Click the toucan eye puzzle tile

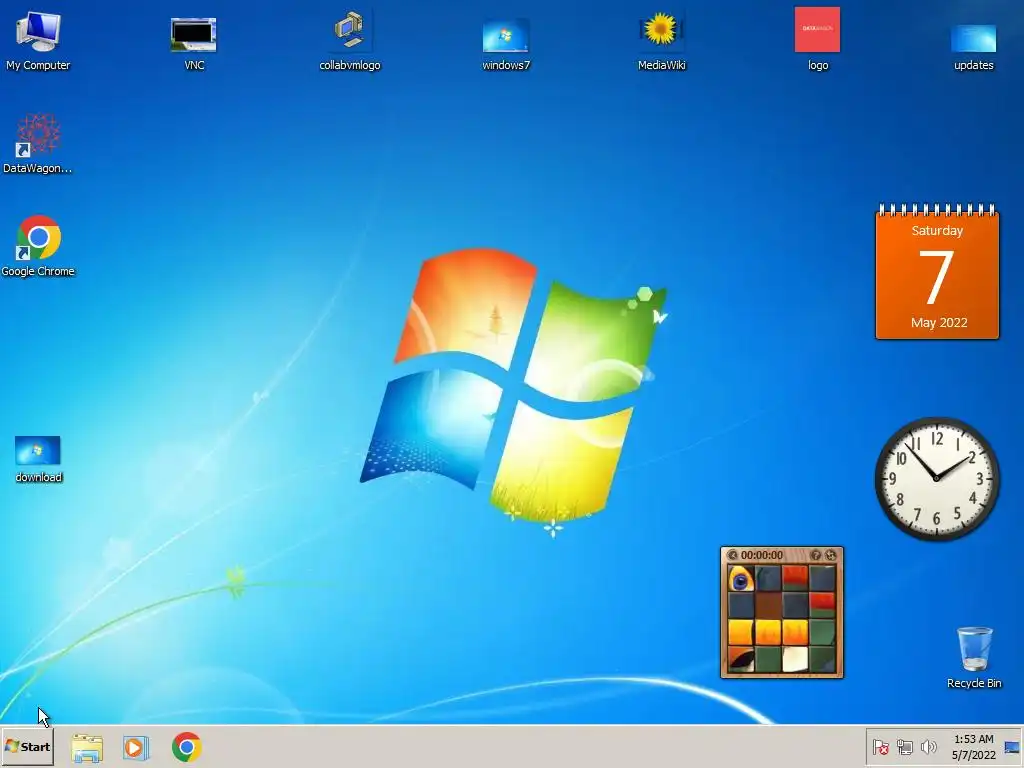(x=741, y=579)
